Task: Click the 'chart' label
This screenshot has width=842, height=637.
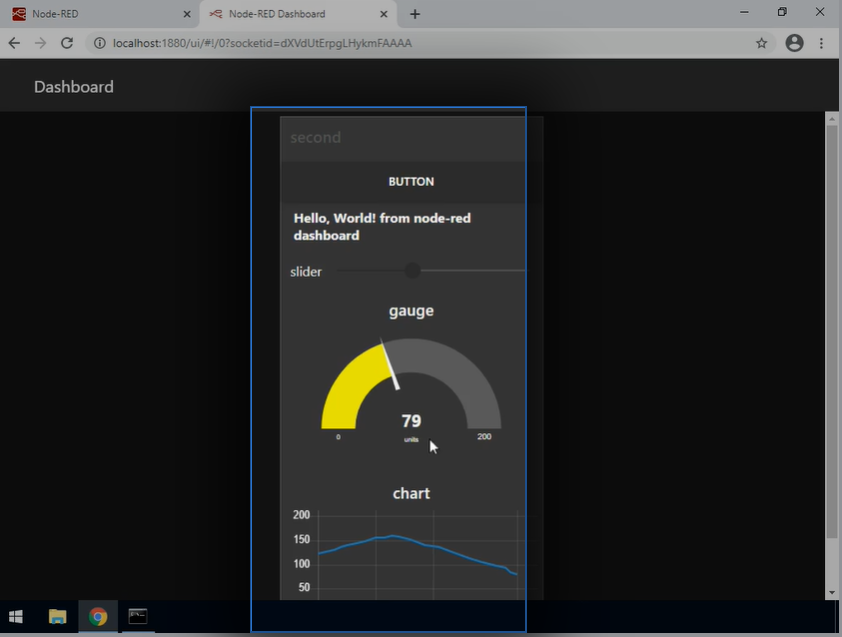Action: pos(411,493)
